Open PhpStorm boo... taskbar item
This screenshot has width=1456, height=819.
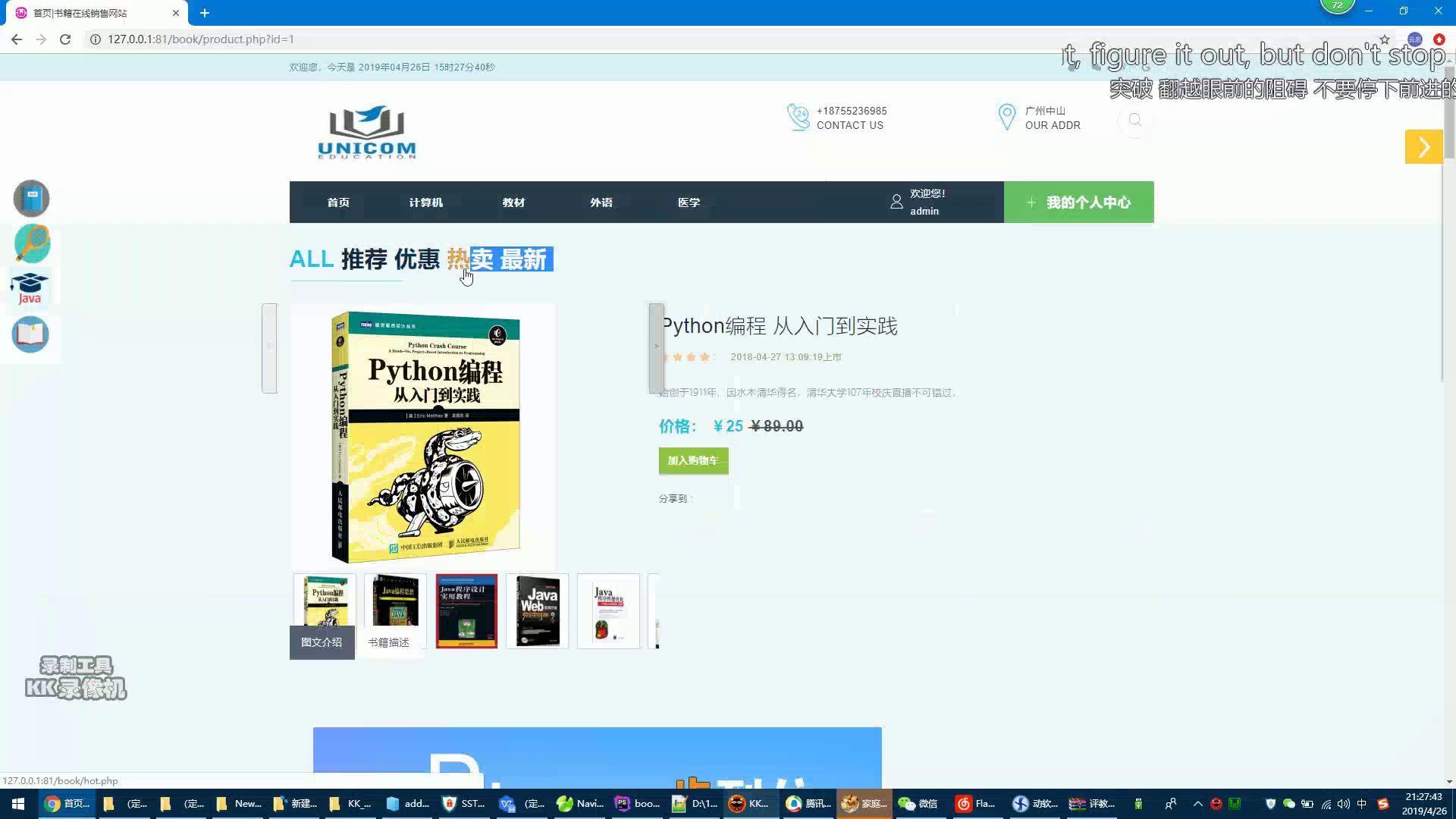(x=638, y=804)
